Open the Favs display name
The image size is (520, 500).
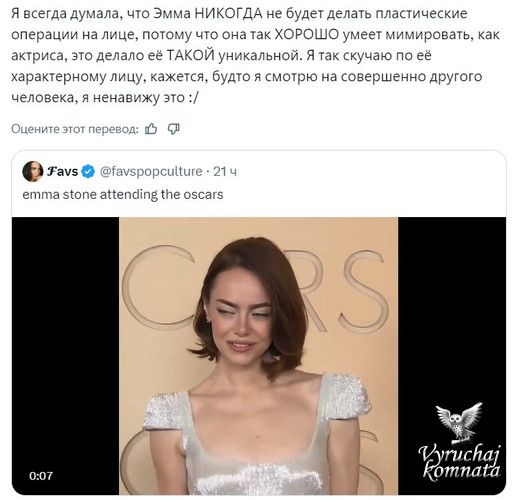62,171
